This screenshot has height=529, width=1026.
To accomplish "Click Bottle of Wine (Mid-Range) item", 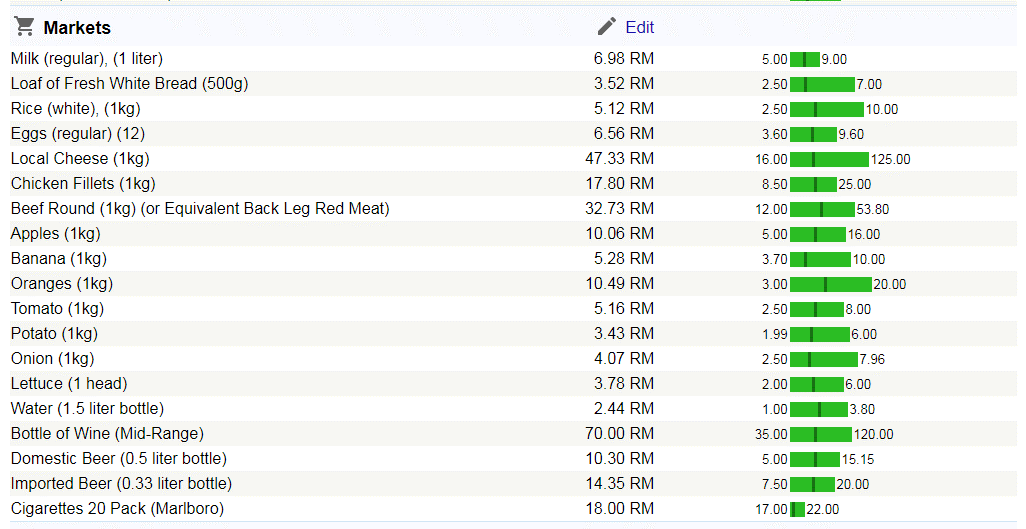I will [x=107, y=433].
